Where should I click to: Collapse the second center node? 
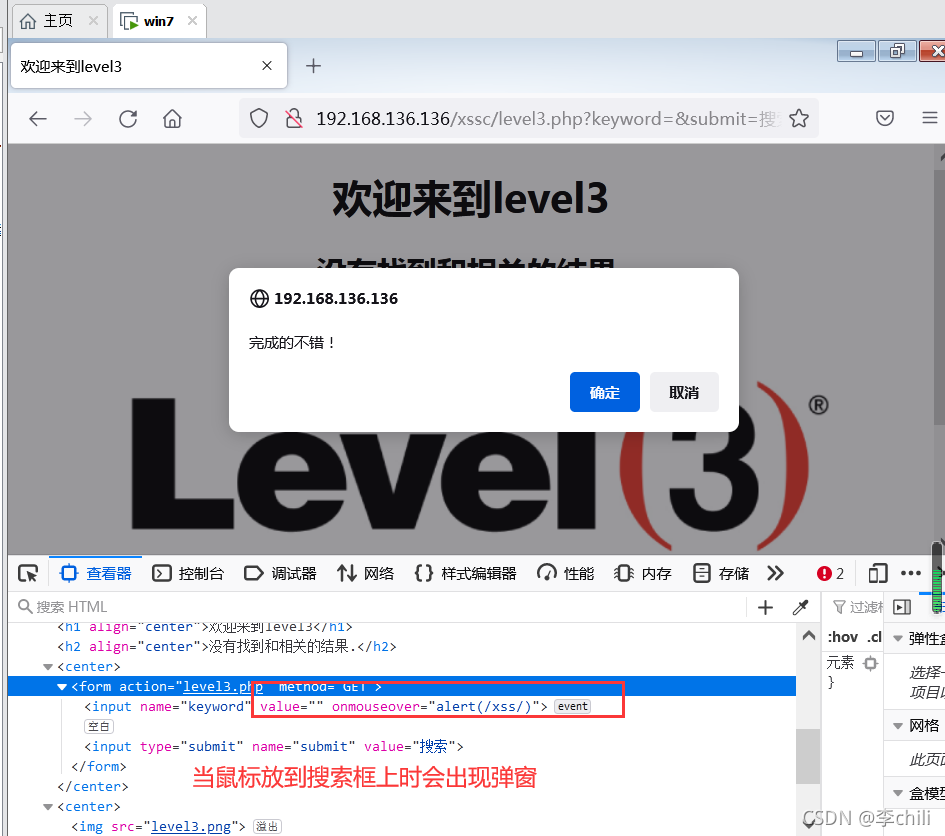[x=48, y=806]
